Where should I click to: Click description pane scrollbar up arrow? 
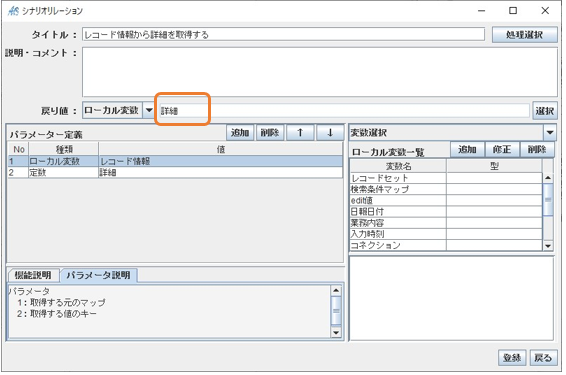pyautogui.click(x=336, y=291)
